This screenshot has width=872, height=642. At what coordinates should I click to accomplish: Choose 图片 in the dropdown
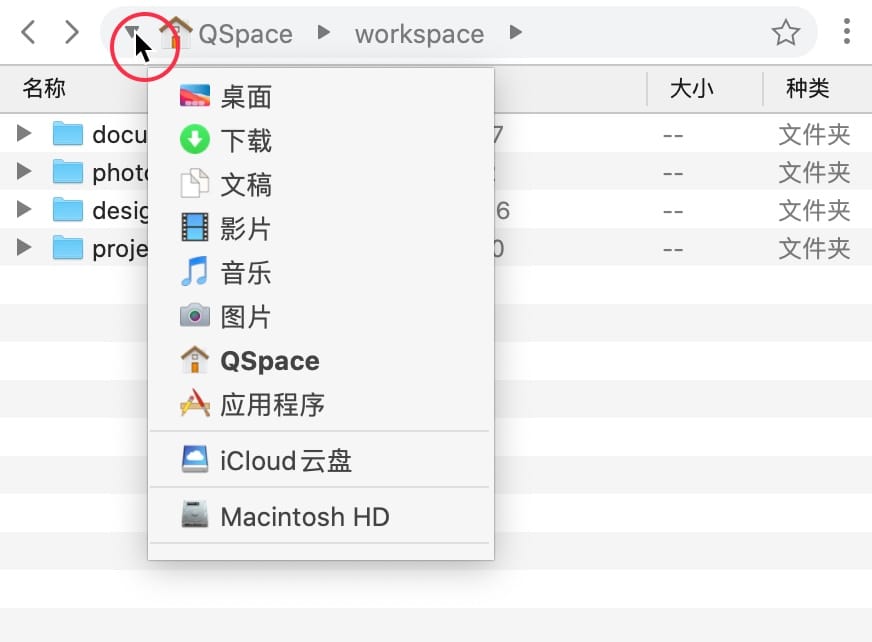click(246, 317)
